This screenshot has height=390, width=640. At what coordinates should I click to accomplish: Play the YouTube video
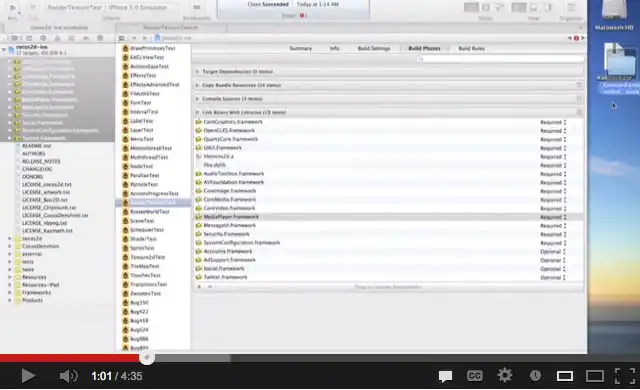pos(28,376)
